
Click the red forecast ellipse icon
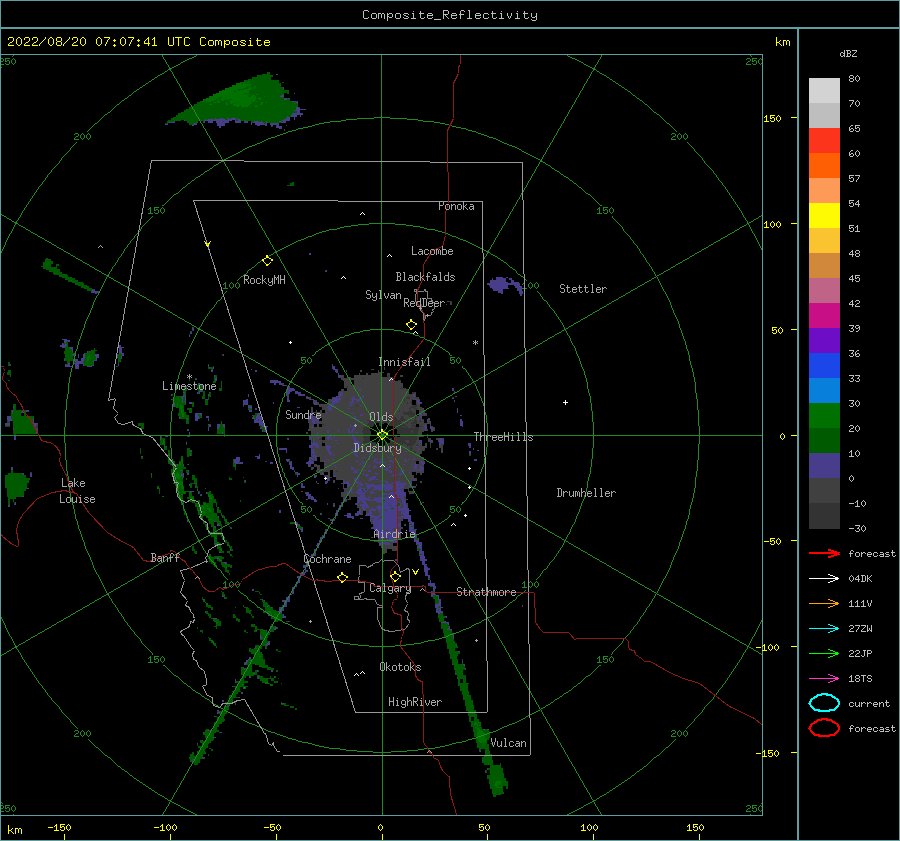pyautogui.click(x=824, y=728)
